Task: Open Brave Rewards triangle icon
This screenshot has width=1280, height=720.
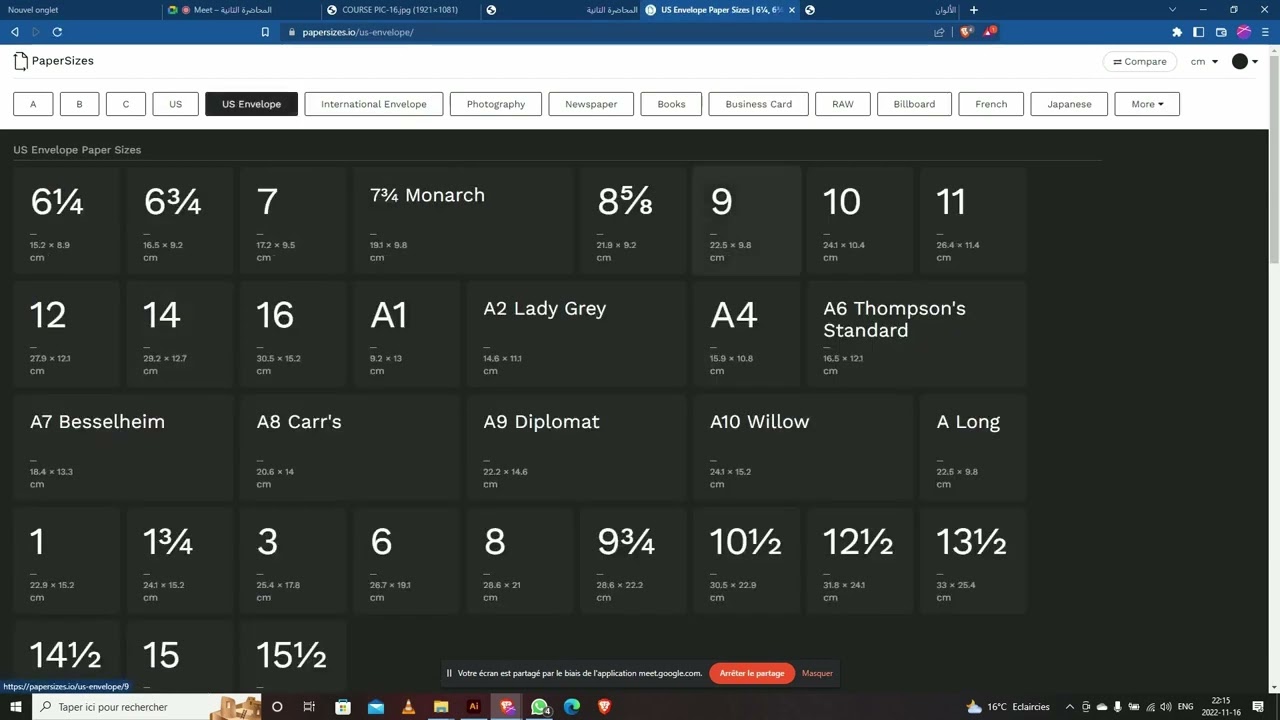Action: point(989,32)
